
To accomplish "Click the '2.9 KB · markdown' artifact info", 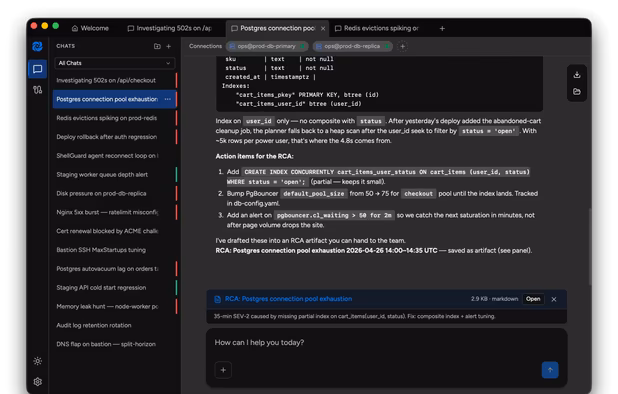I will pos(494,299).
